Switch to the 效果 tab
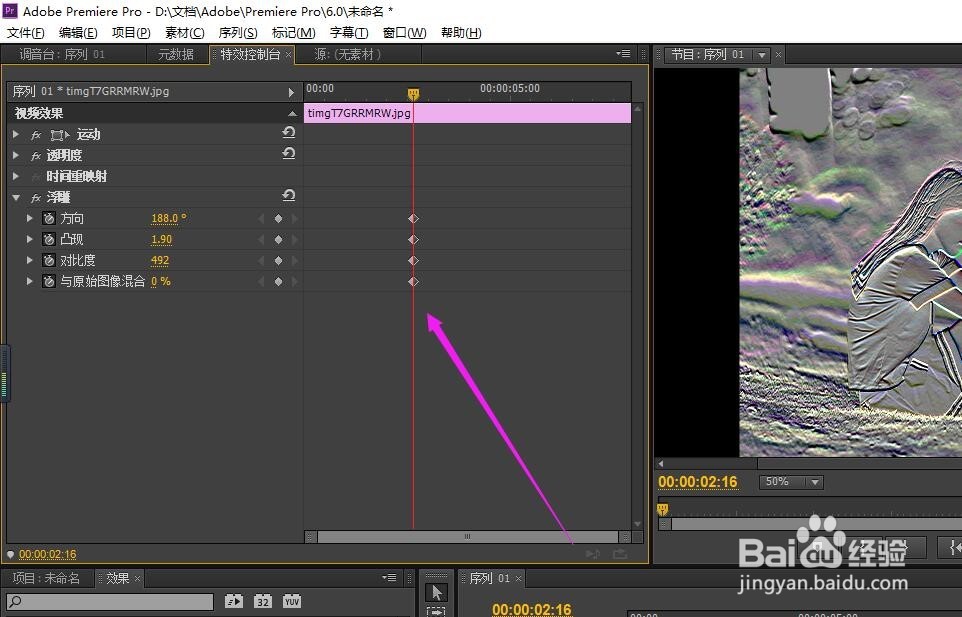Image resolution: width=962 pixels, height=617 pixels. click(x=117, y=578)
